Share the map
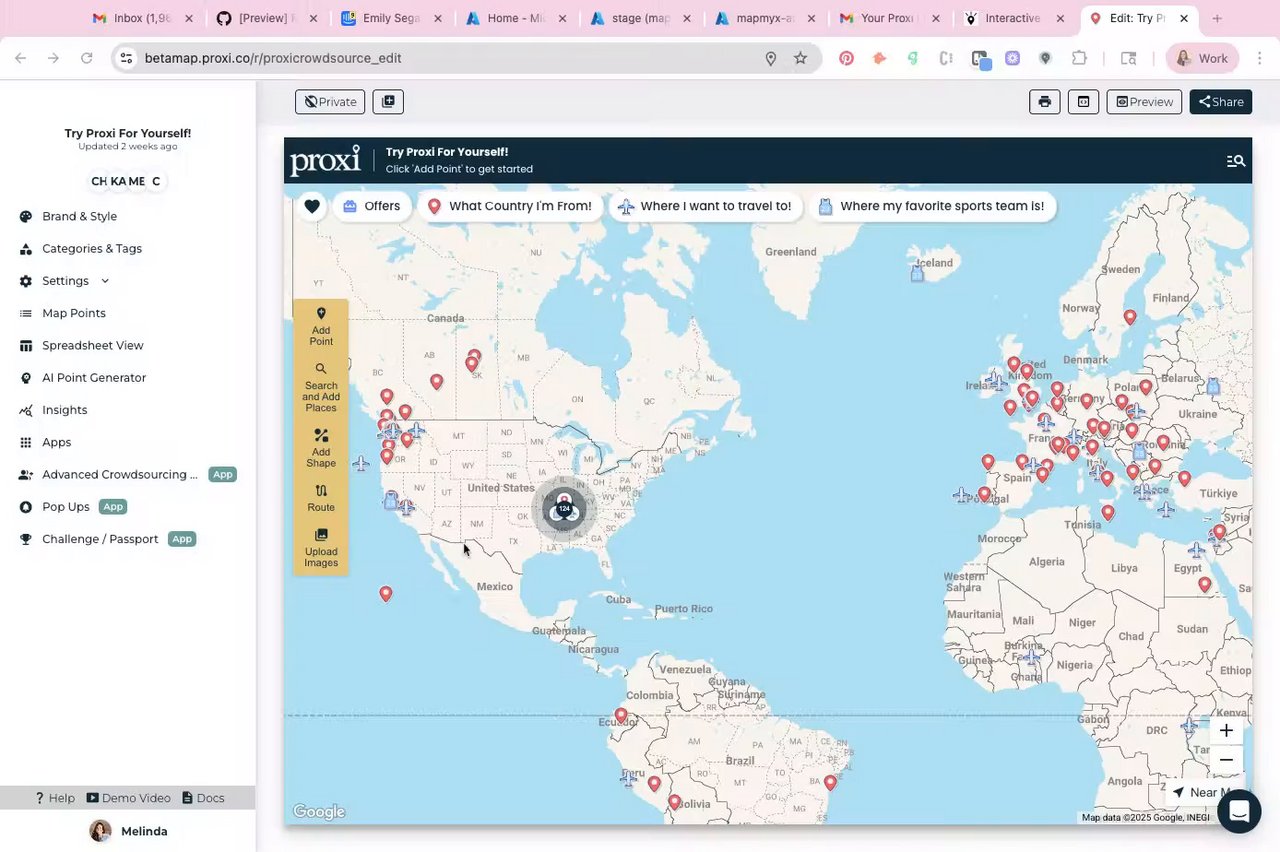 (1221, 101)
